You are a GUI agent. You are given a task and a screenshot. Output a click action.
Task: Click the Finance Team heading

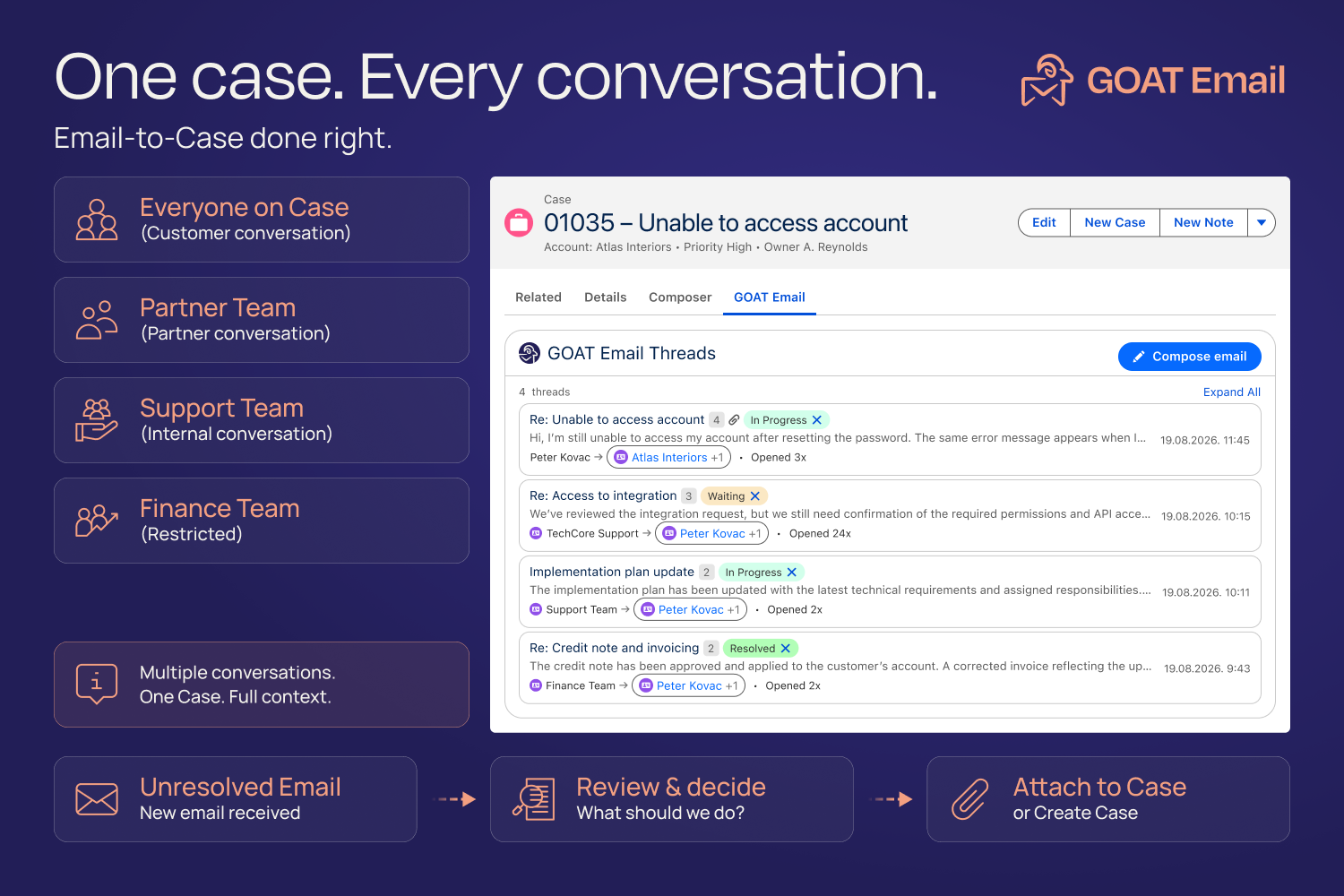(220, 508)
